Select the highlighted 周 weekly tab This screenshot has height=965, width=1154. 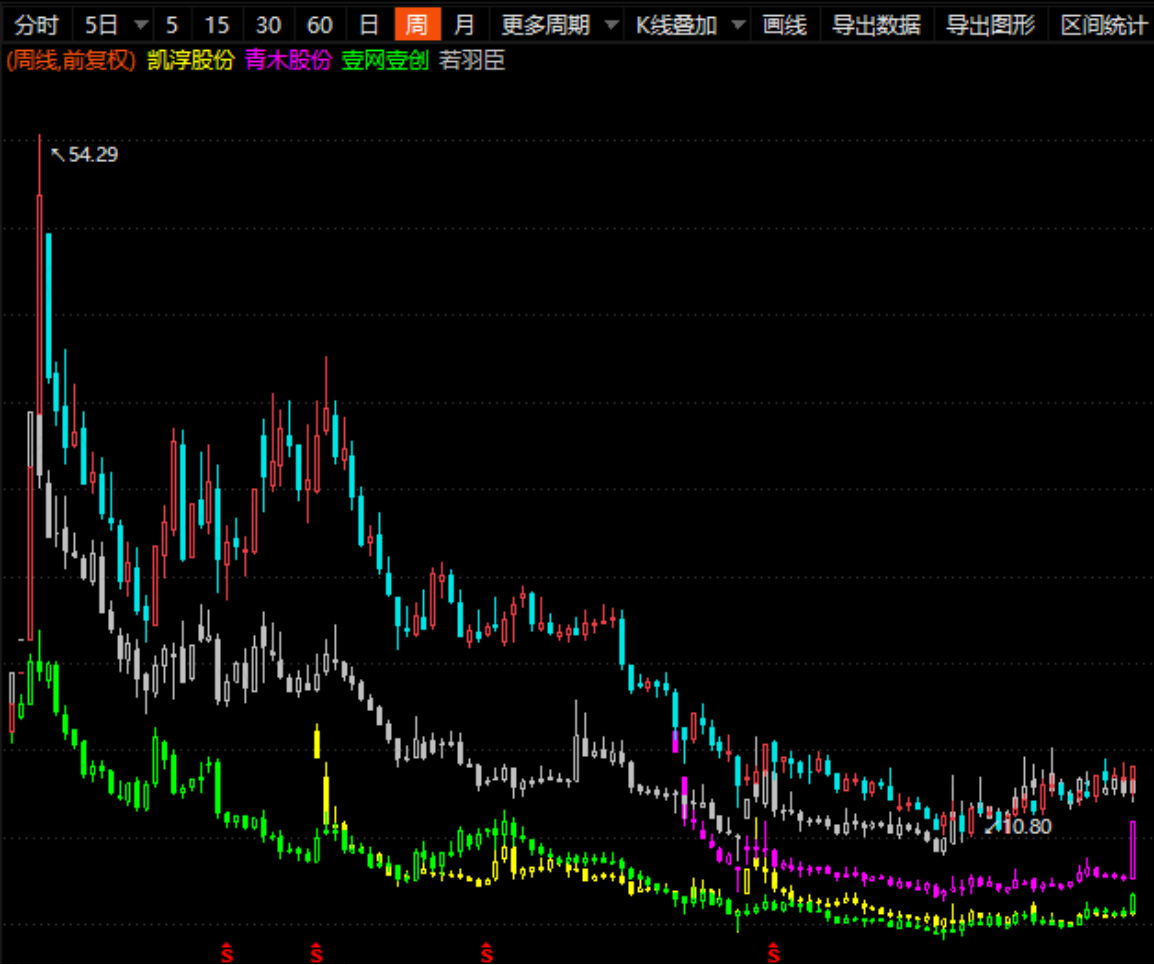pos(417,25)
